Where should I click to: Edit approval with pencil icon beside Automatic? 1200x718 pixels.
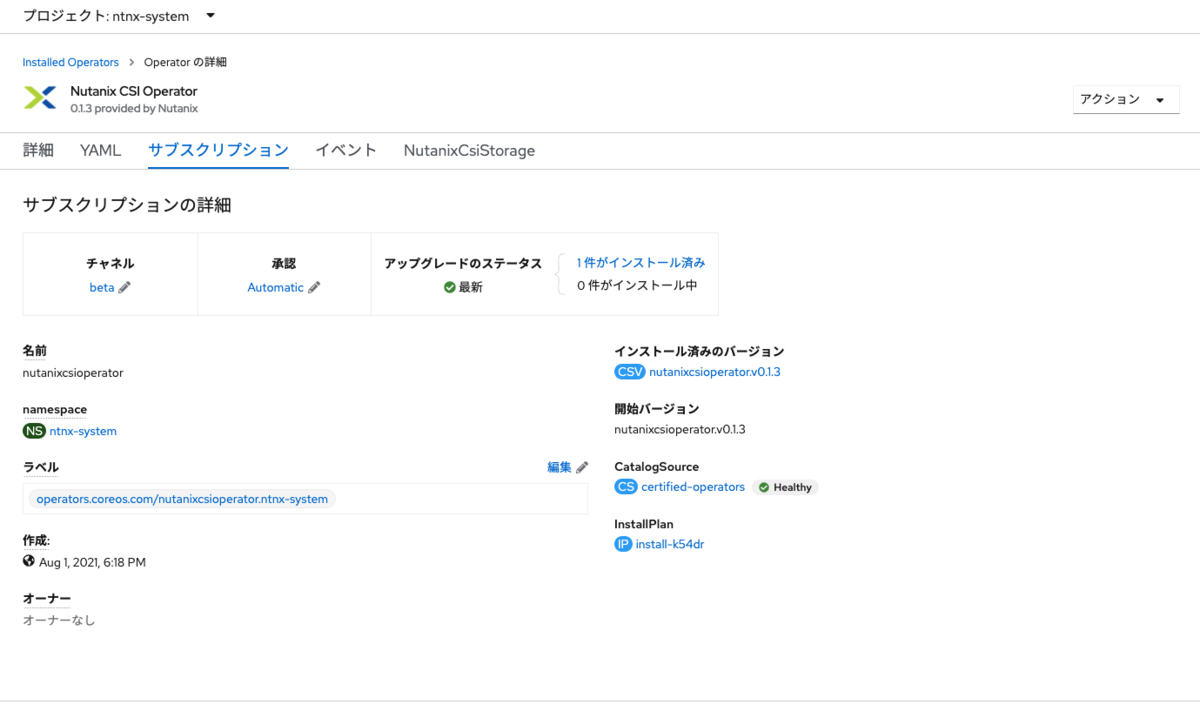coord(314,287)
